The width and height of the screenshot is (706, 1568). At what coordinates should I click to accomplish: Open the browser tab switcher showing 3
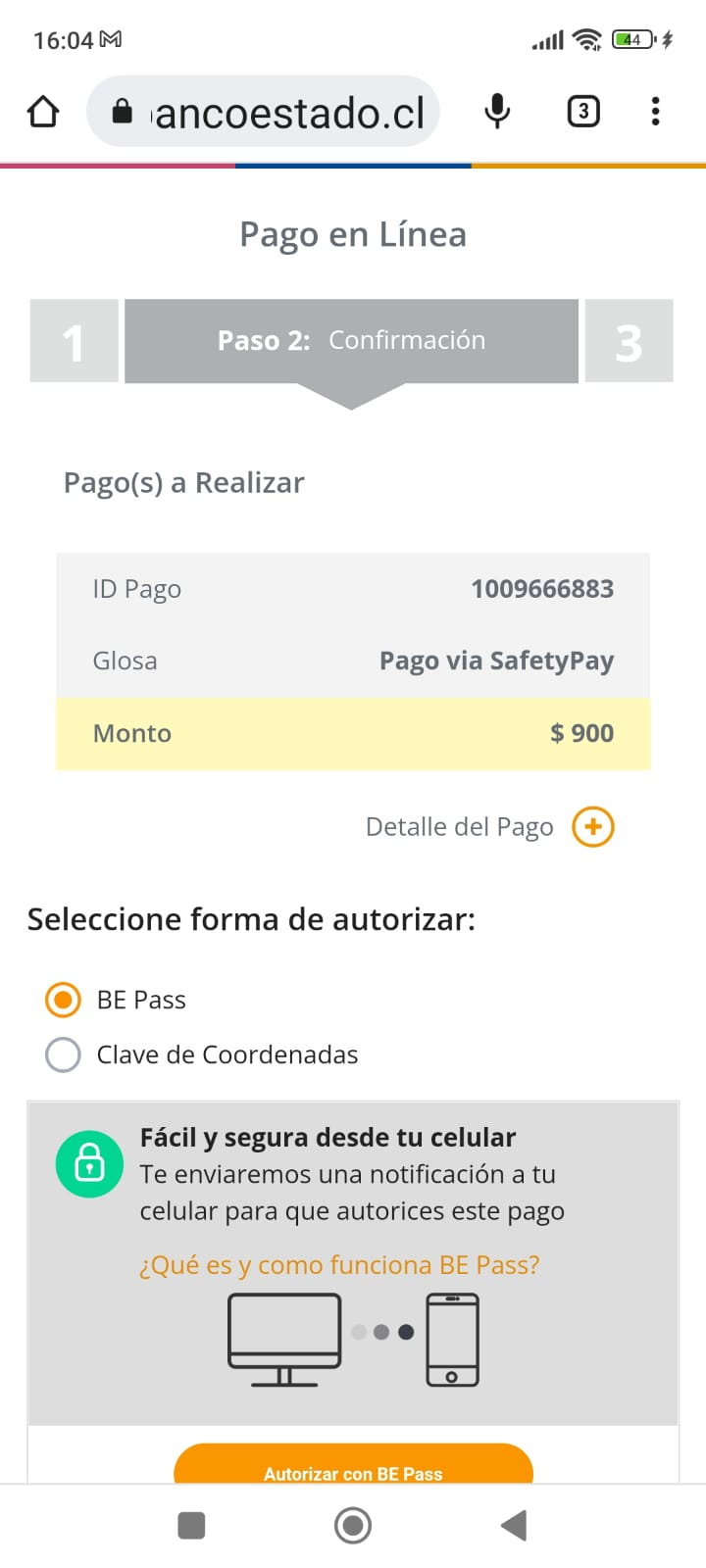(x=583, y=112)
